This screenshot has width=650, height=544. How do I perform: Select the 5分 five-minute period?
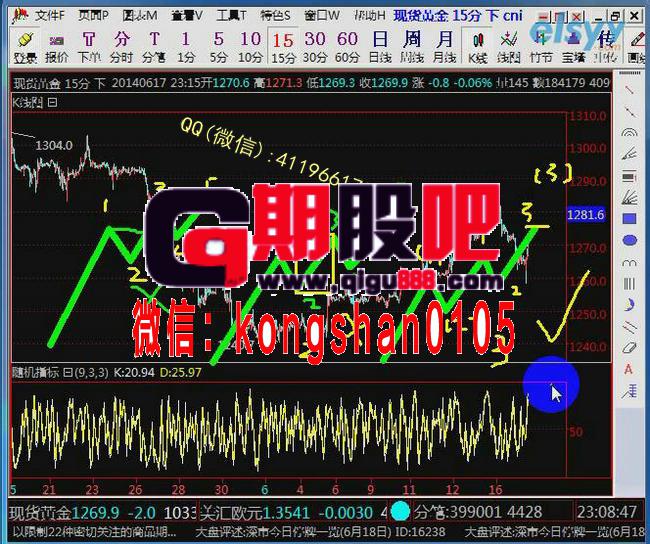218,48
